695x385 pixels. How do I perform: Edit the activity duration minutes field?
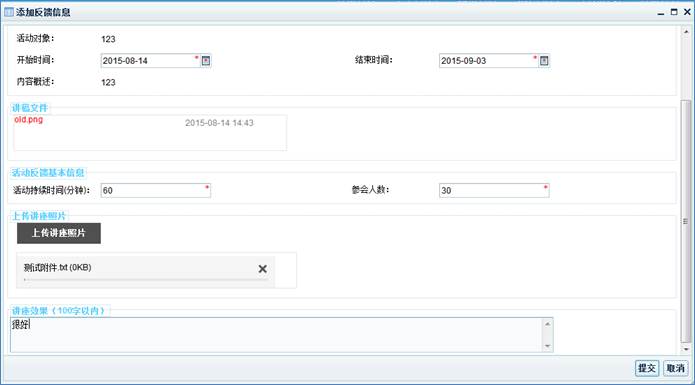point(156,191)
